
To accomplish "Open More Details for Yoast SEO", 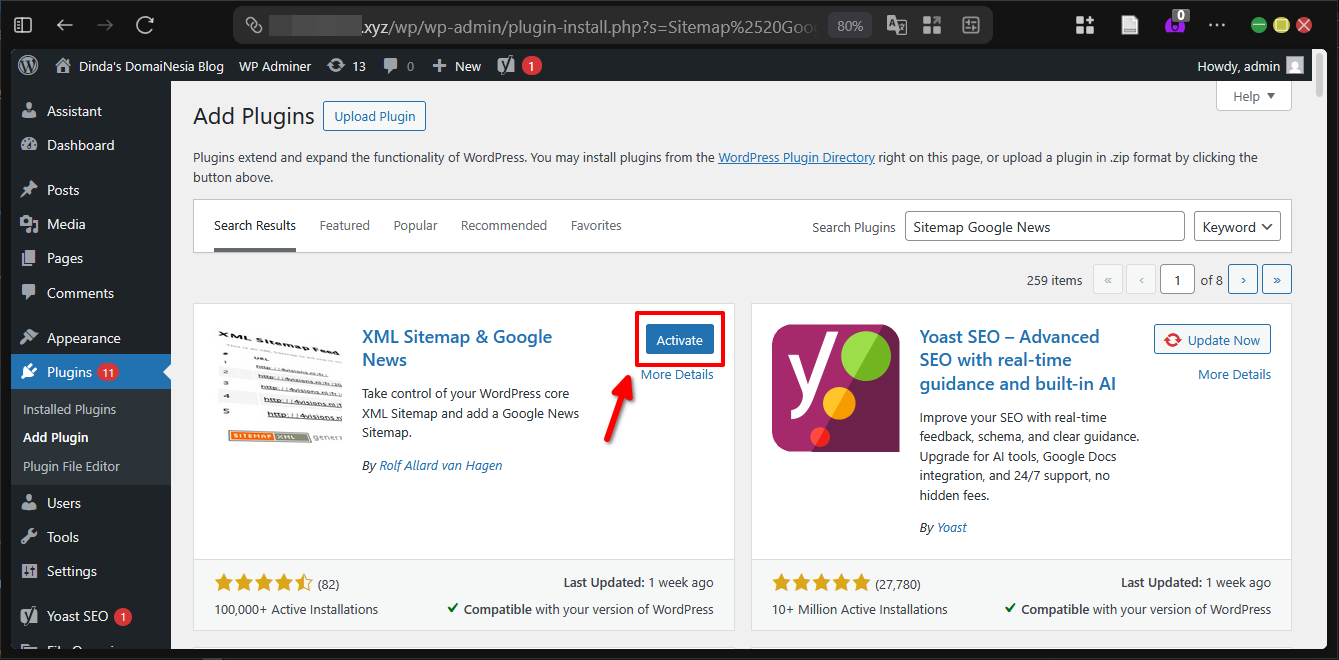I will point(1236,373).
